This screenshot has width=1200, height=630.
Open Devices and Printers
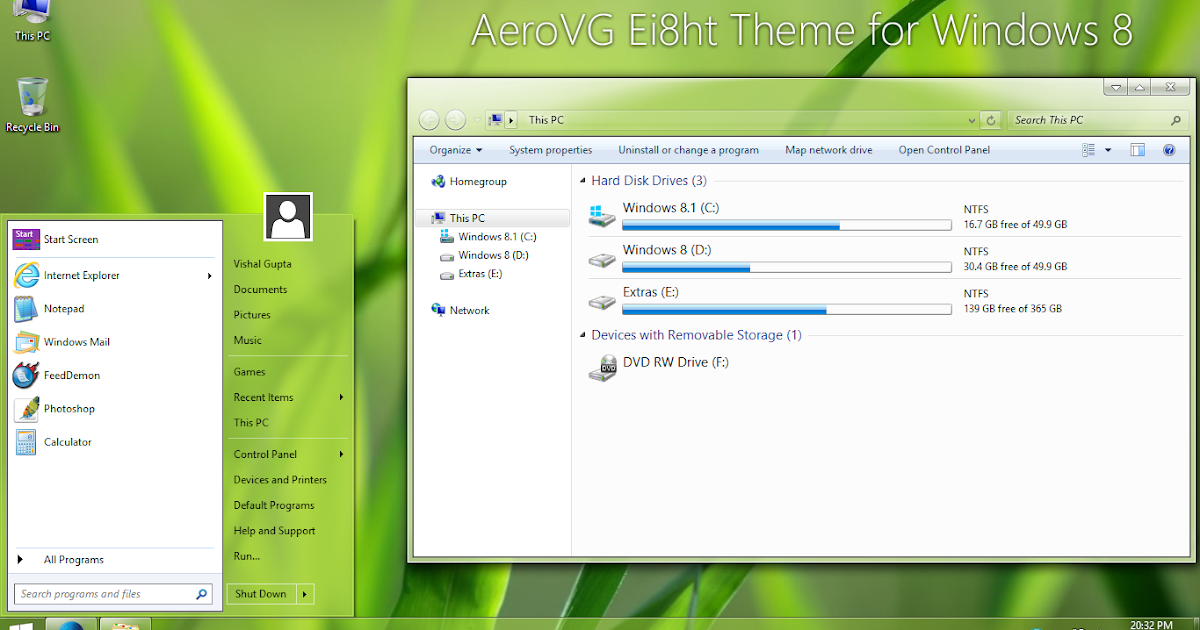[x=280, y=480]
